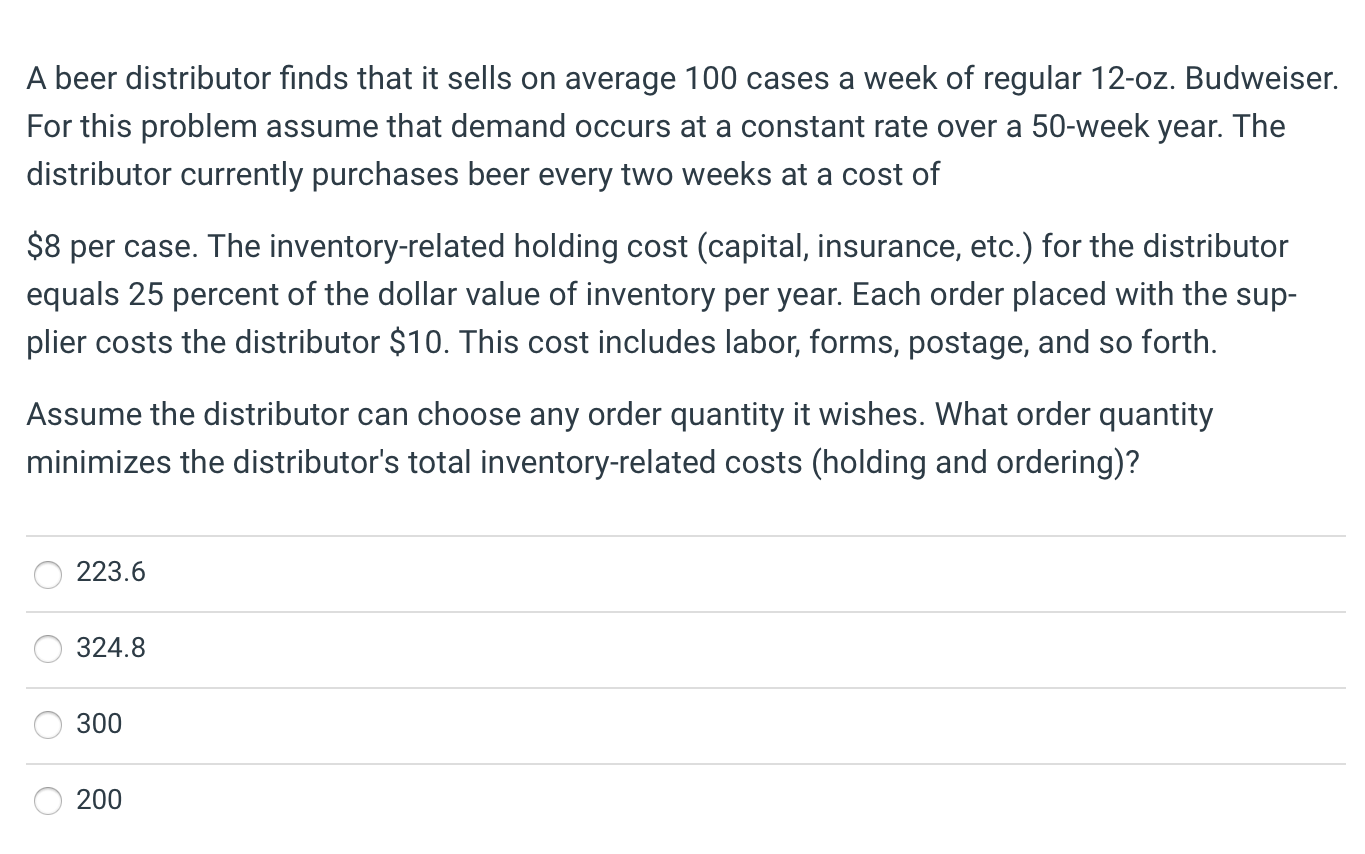Screen dimensions: 1365x854
Task: Click the 223.6 answer label text
Action: (x=111, y=573)
